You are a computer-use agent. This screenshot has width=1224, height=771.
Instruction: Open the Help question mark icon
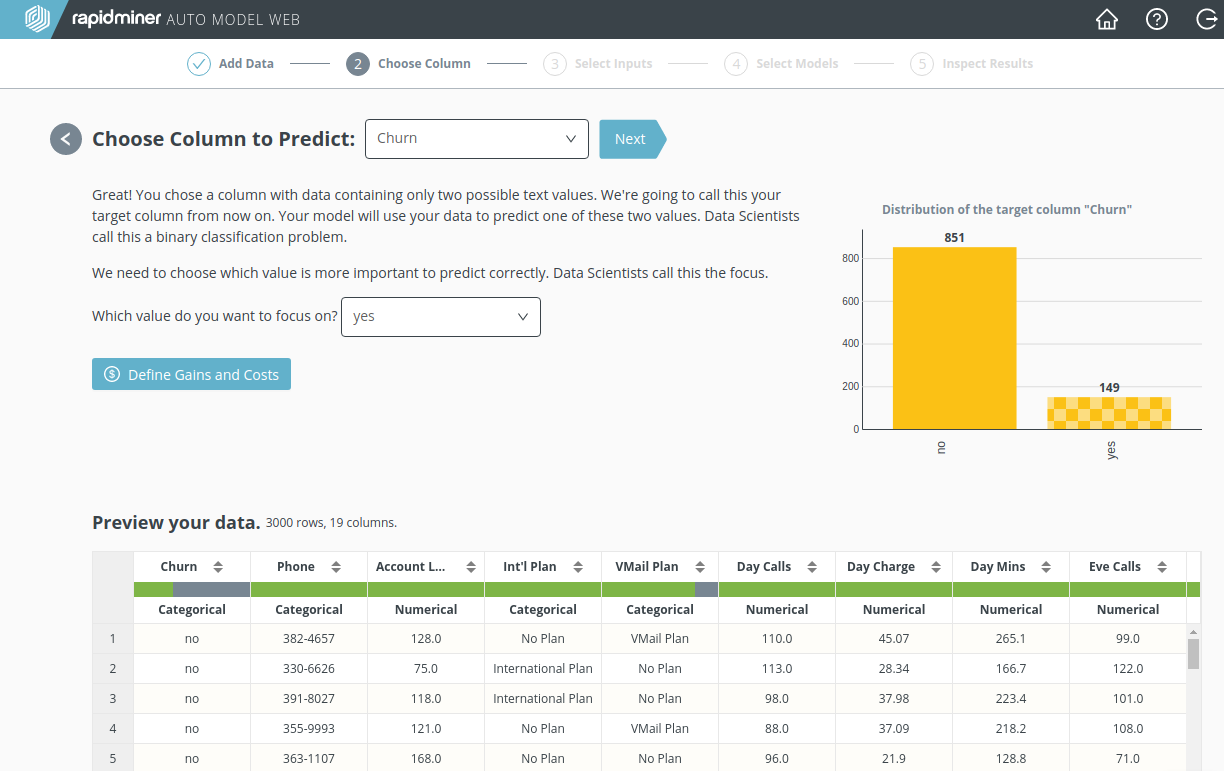[x=1156, y=19]
